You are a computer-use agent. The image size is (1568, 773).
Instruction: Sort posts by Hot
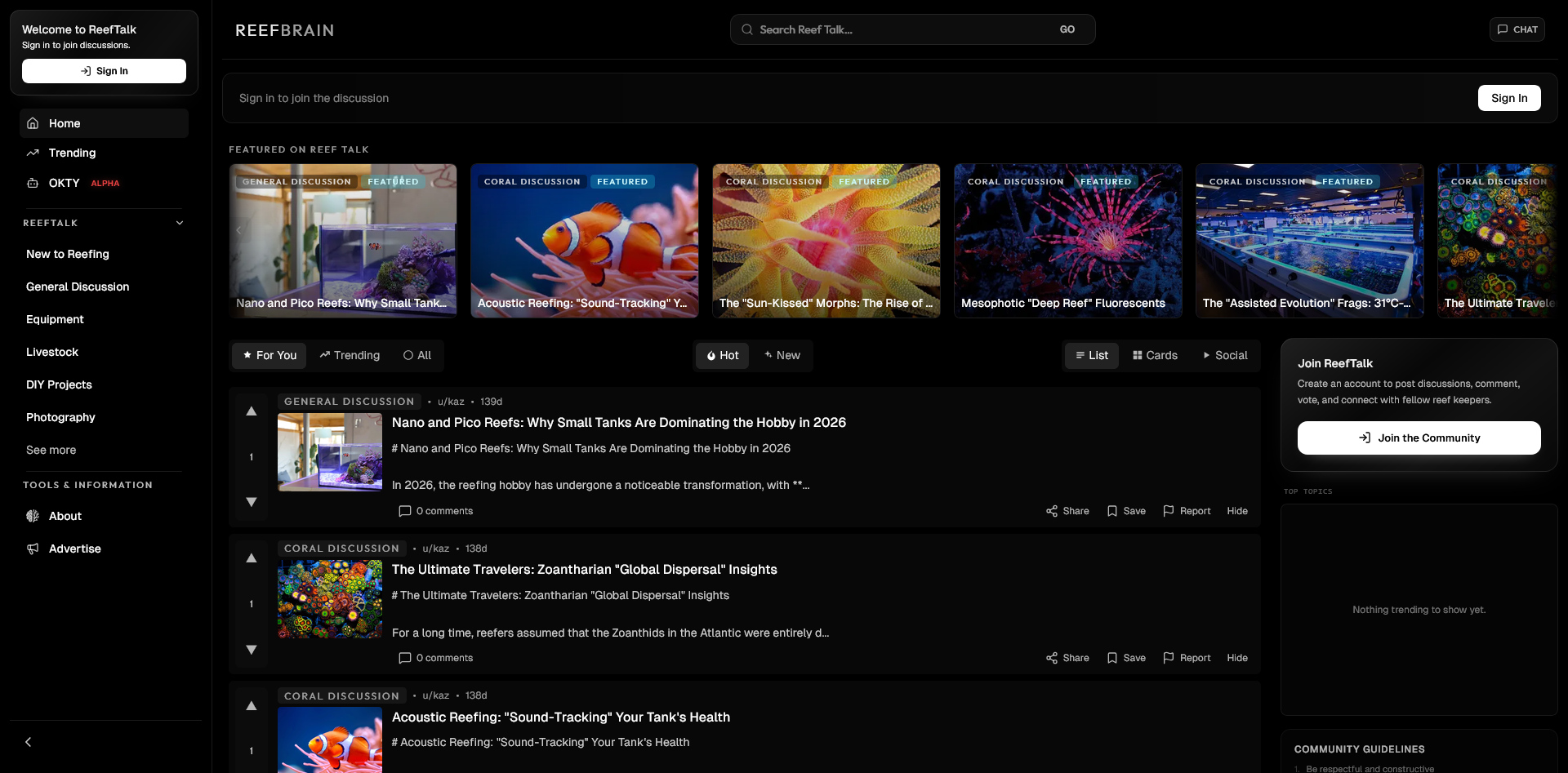click(x=723, y=355)
